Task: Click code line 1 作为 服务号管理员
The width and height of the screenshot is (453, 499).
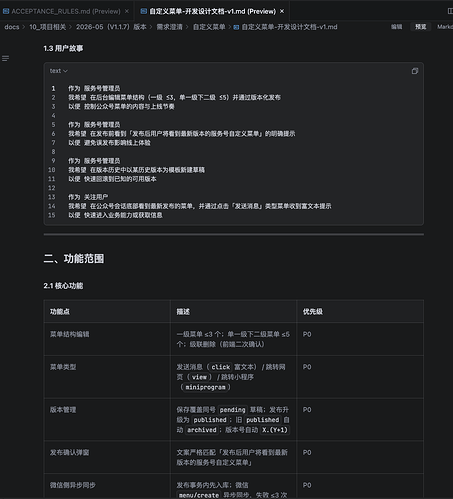Action: pos(94,88)
